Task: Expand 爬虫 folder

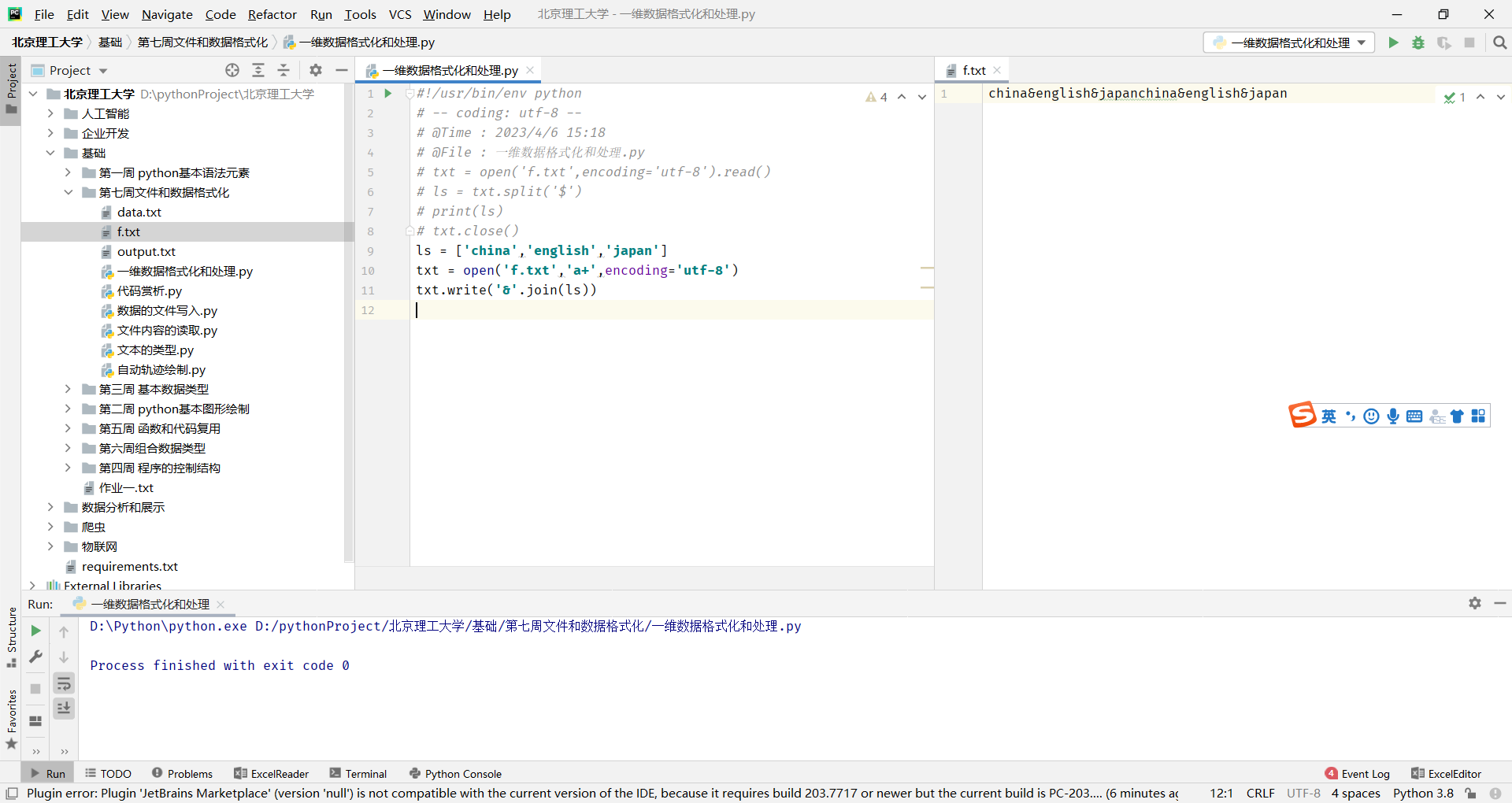Action: (50, 527)
